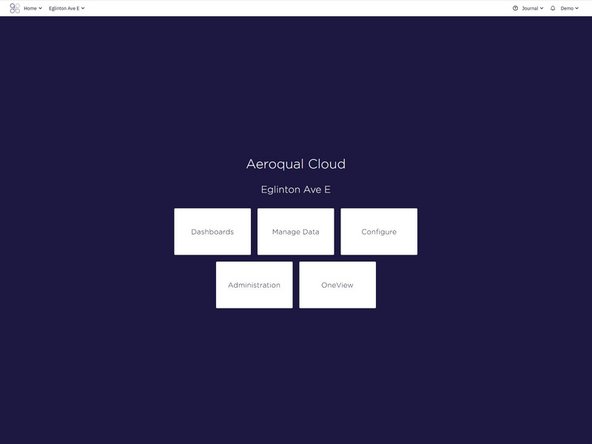Go to the Configure tile
Screen dimensions: 592x444
pyautogui.click(x=379, y=231)
